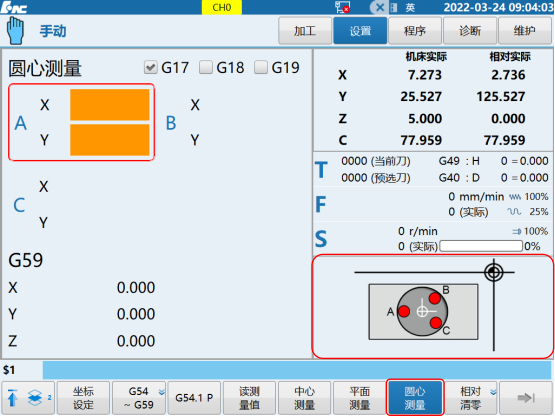This screenshot has width=555, height=416.
Task: Click the 坐标设定 softkey button
Action: (x=84, y=398)
